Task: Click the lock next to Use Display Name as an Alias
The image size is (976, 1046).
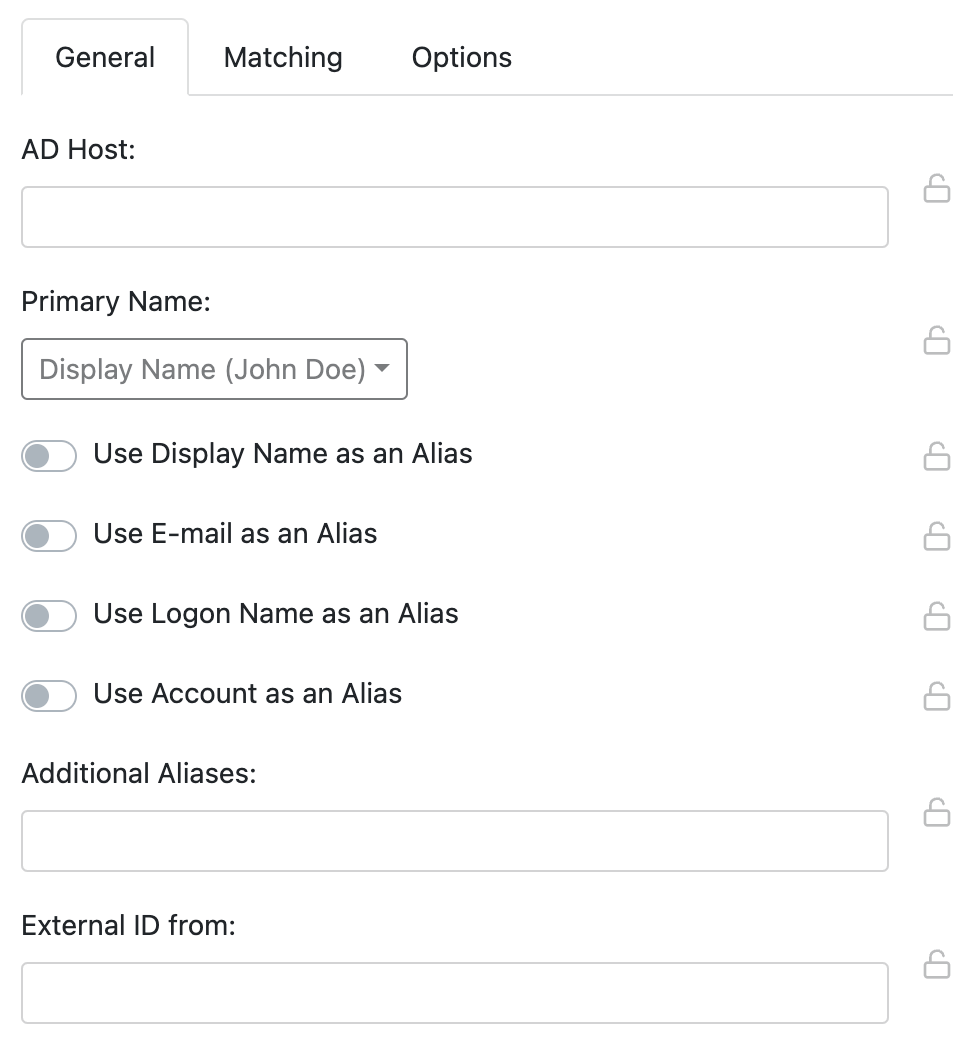Action: [x=937, y=458]
